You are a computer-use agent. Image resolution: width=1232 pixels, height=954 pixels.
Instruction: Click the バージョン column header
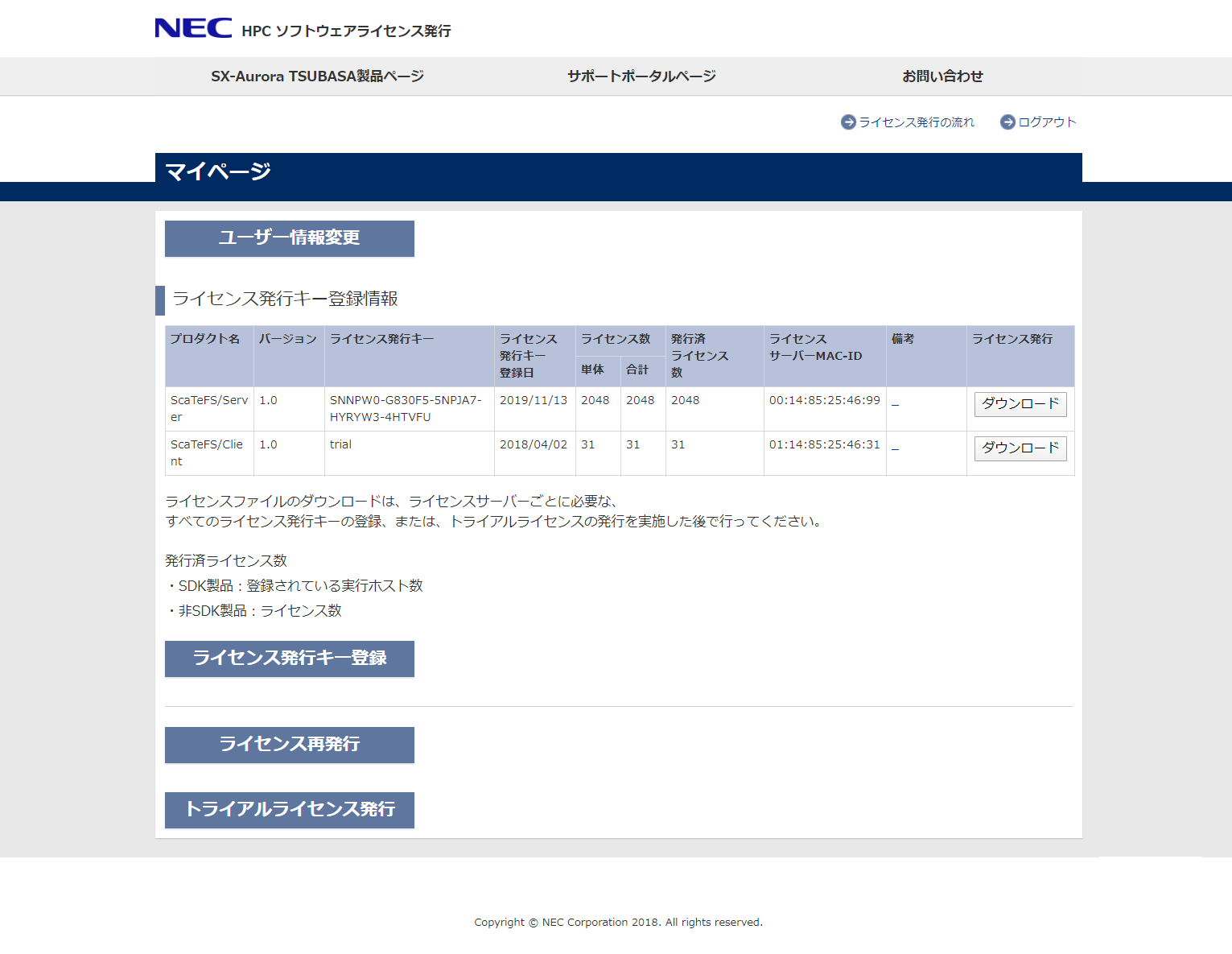click(x=289, y=356)
